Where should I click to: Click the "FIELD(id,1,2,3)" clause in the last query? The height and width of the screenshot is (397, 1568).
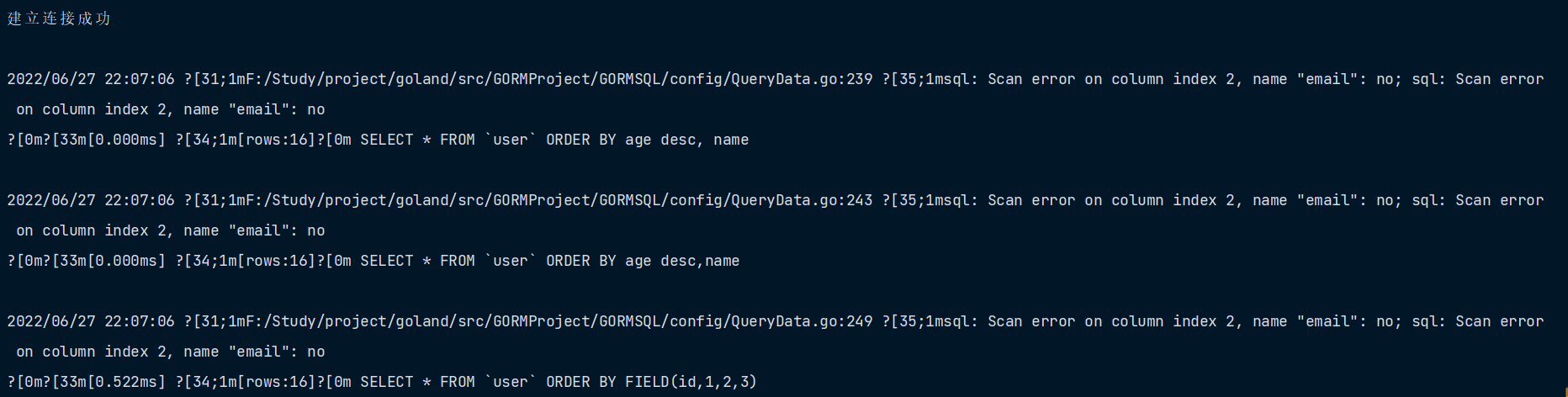(691, 382)
